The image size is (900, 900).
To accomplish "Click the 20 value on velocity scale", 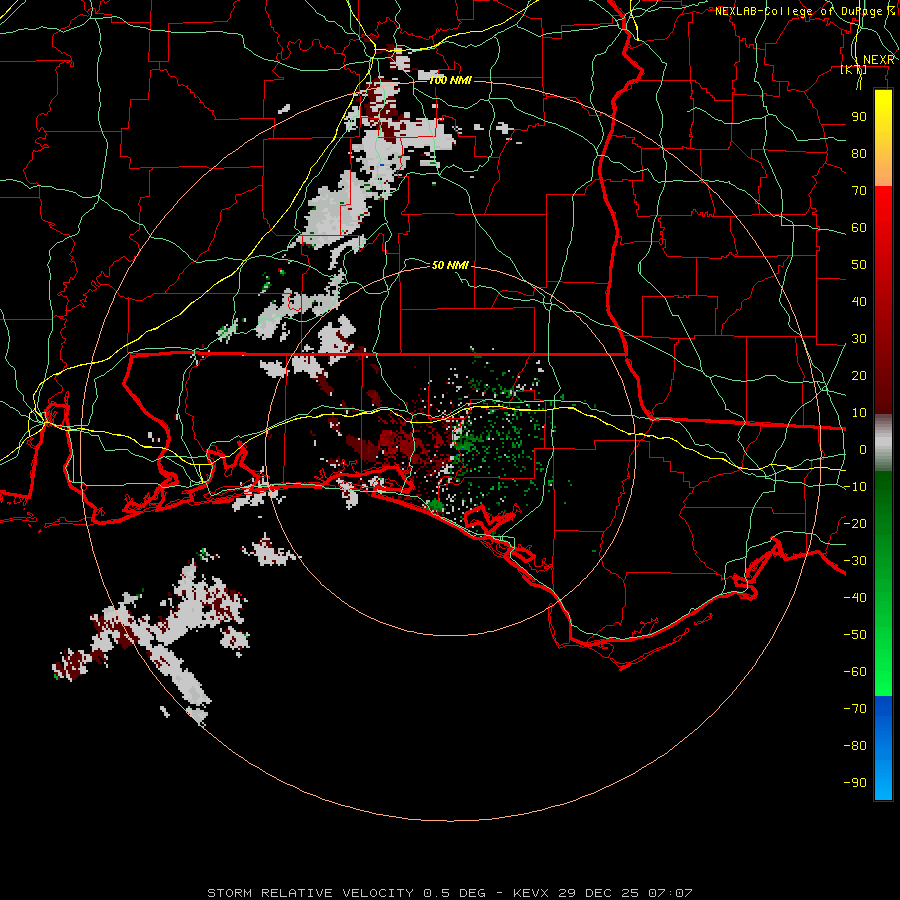I will [x=859, y=376].
